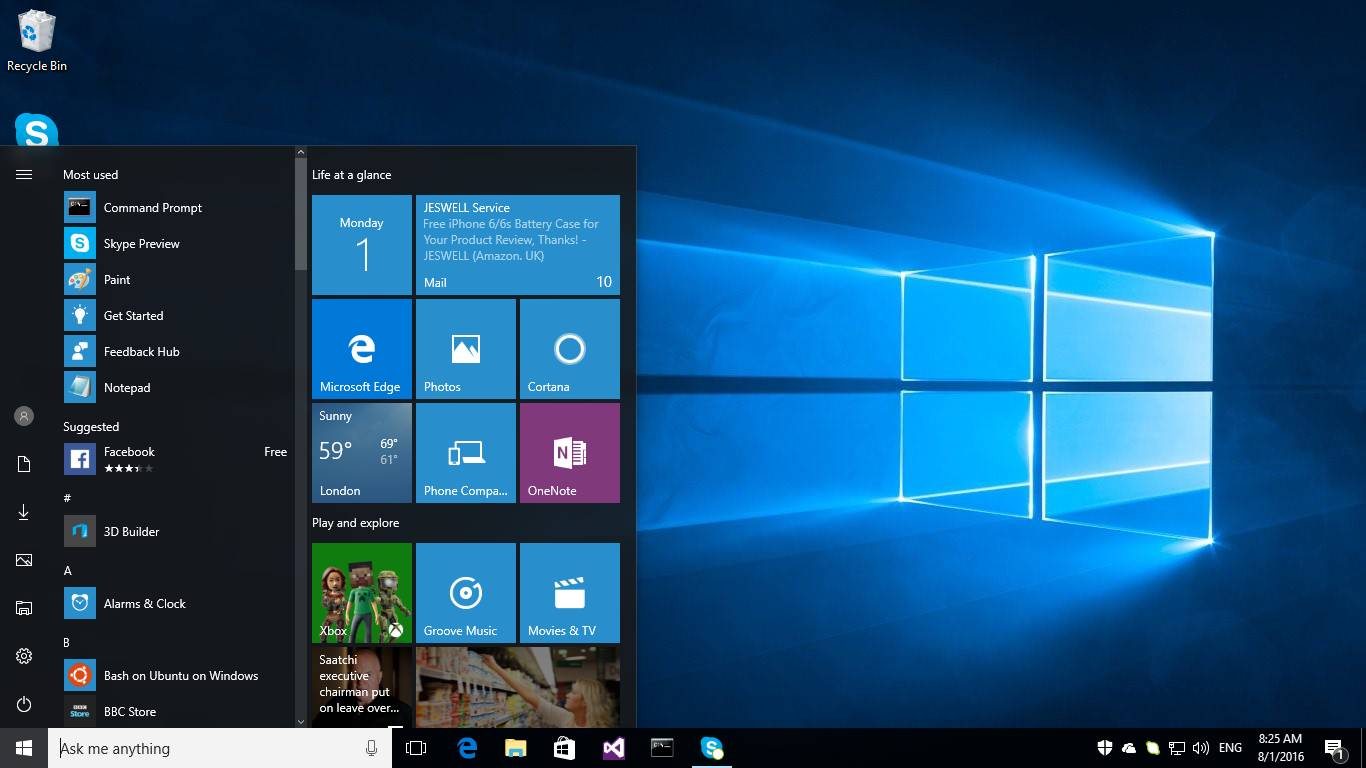1366x768 pixels.
Task: Select the suggested Facebook app
Action: 178,459
